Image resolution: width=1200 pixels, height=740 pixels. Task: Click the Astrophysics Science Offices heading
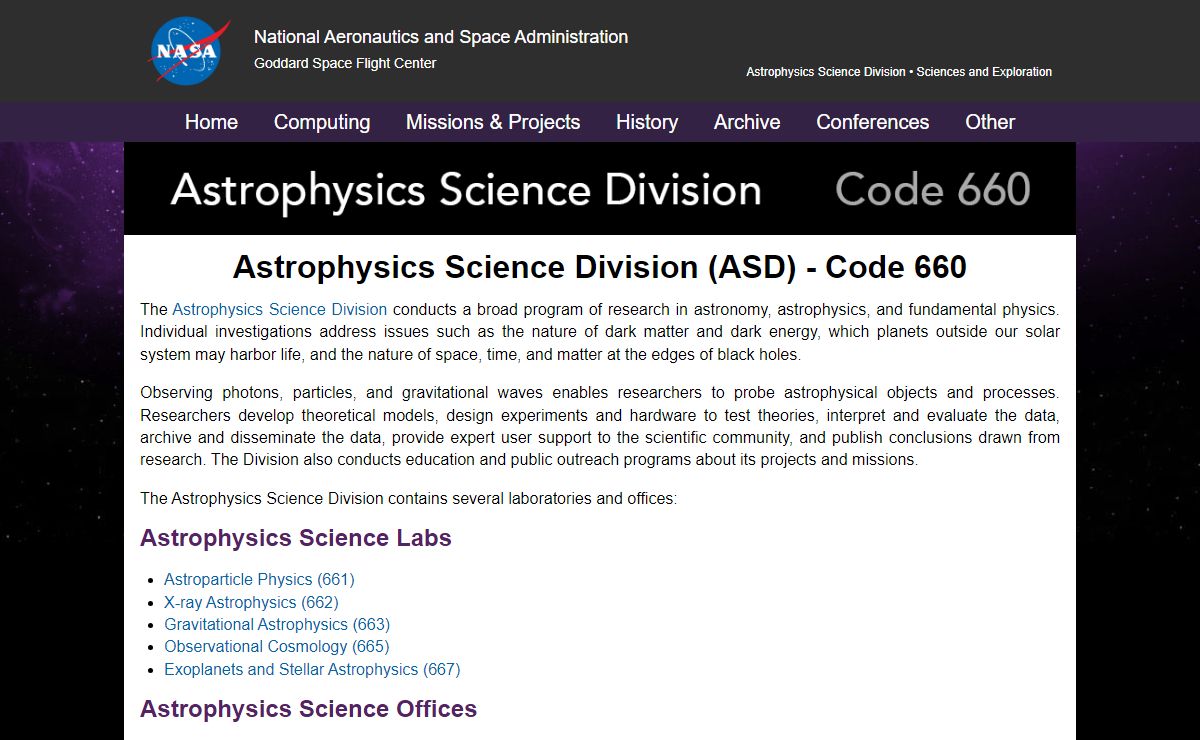coord(308,709)
